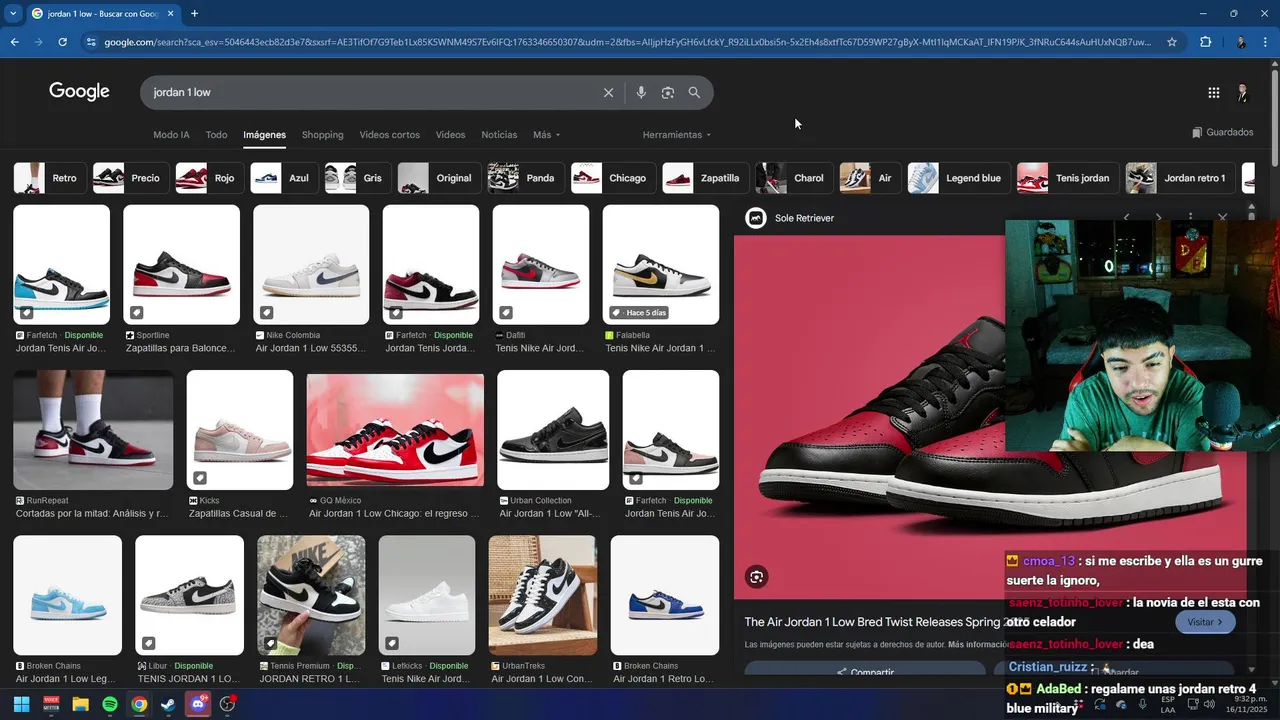Open File Explorer from the taskbar

pos(80,704)
